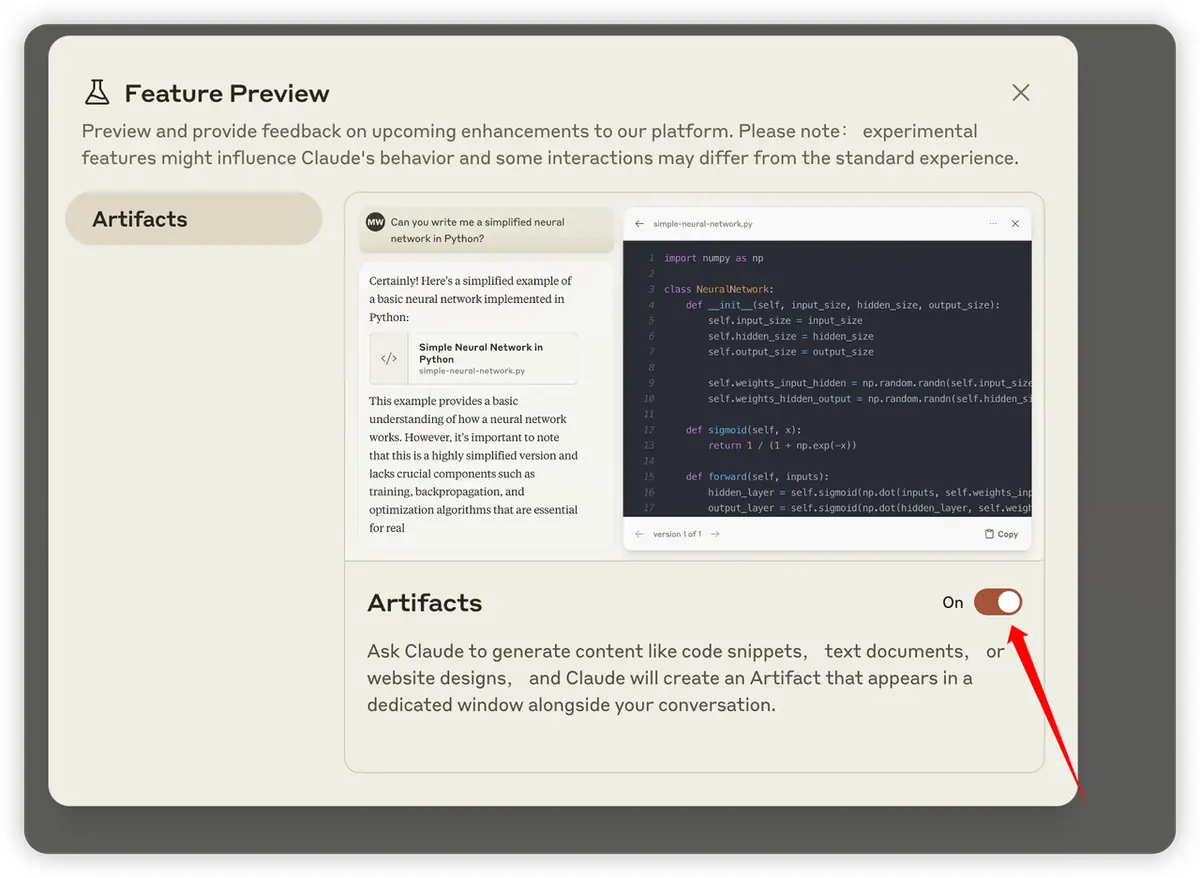This screenshot has width=1200, height=878.
Task: Click the back arrow in the code panel header
Action: click(x=640, y=224)
